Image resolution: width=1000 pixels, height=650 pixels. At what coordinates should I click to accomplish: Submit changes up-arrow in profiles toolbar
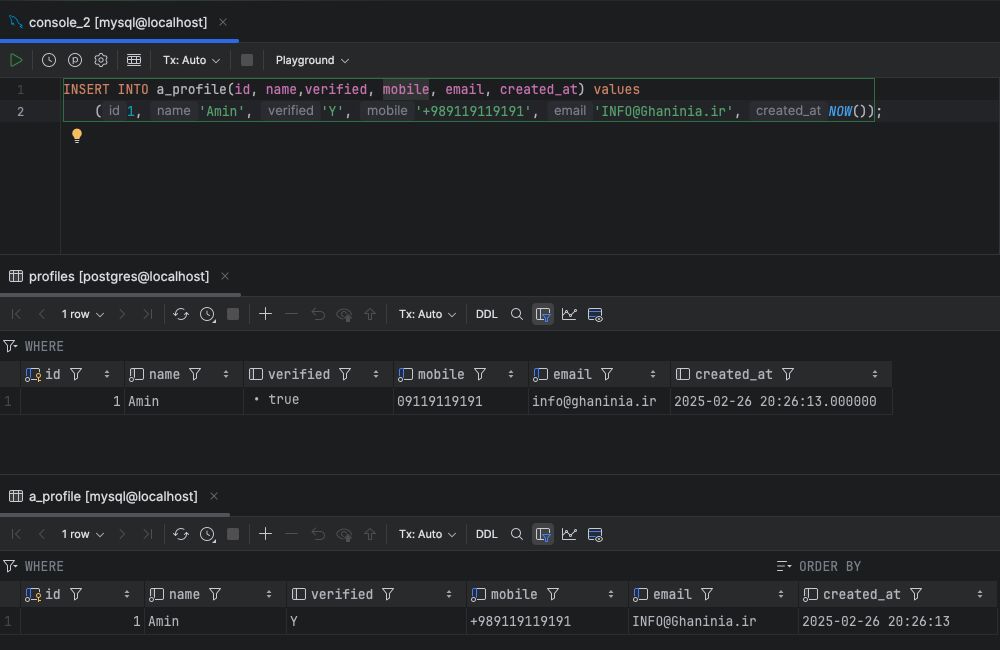point(370,314)
